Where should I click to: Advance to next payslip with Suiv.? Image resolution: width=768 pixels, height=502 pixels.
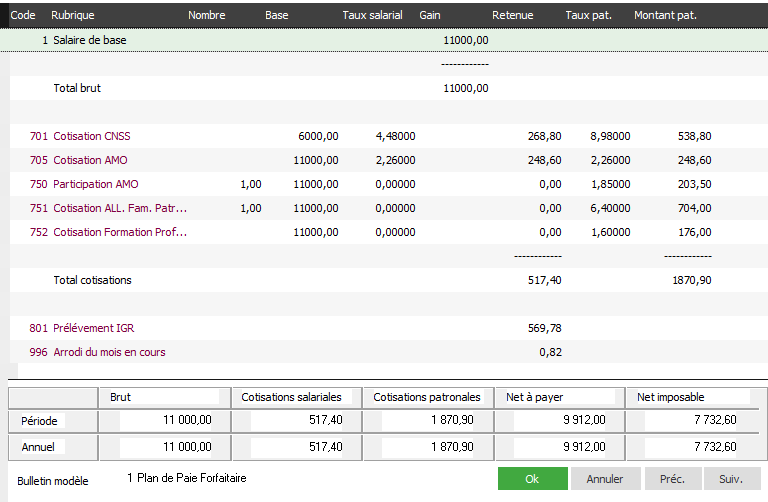(x=731, y=479)
